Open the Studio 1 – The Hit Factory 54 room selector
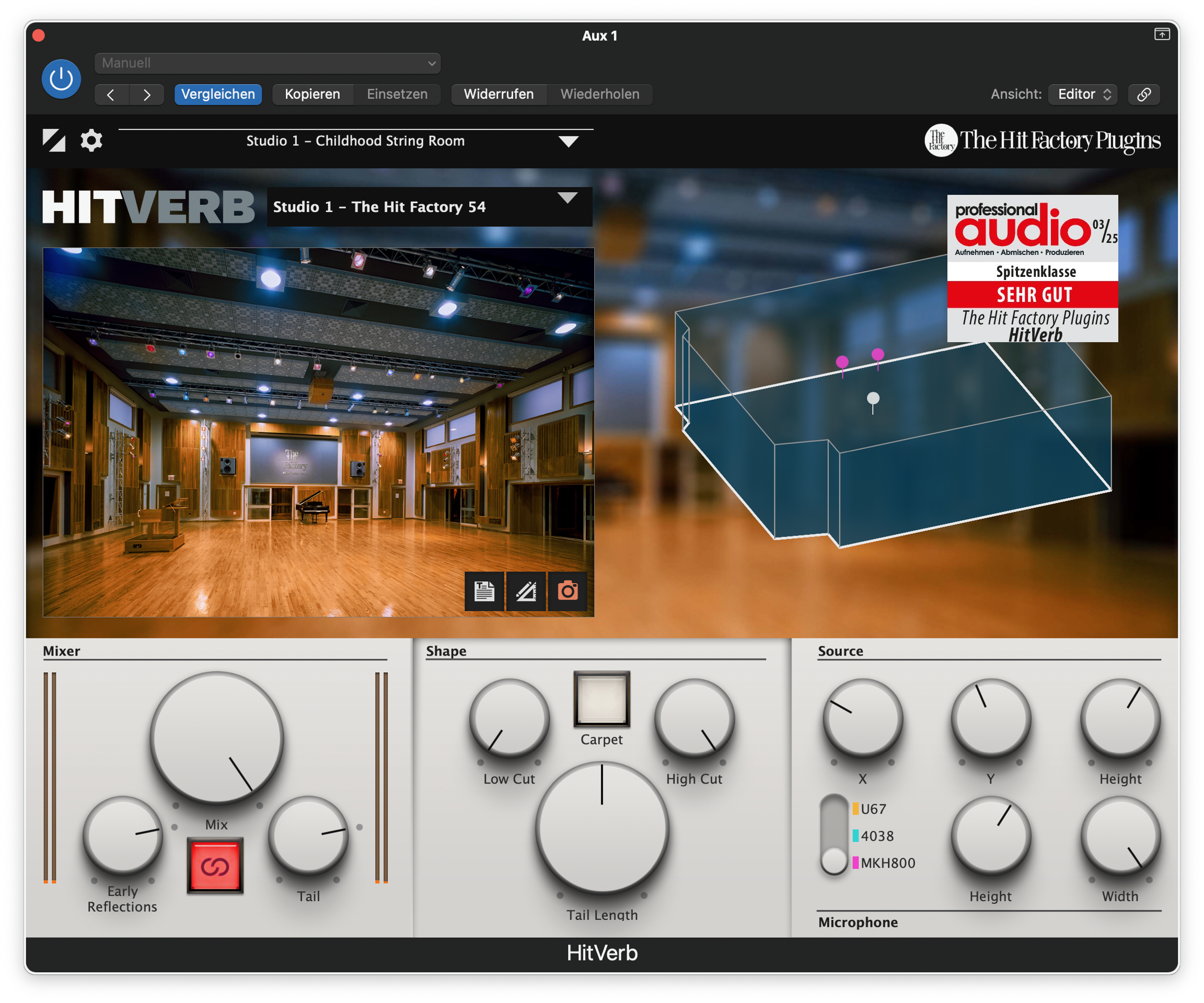The width and height of the screenshot is (1204, 1003). (x=430, y=207)
